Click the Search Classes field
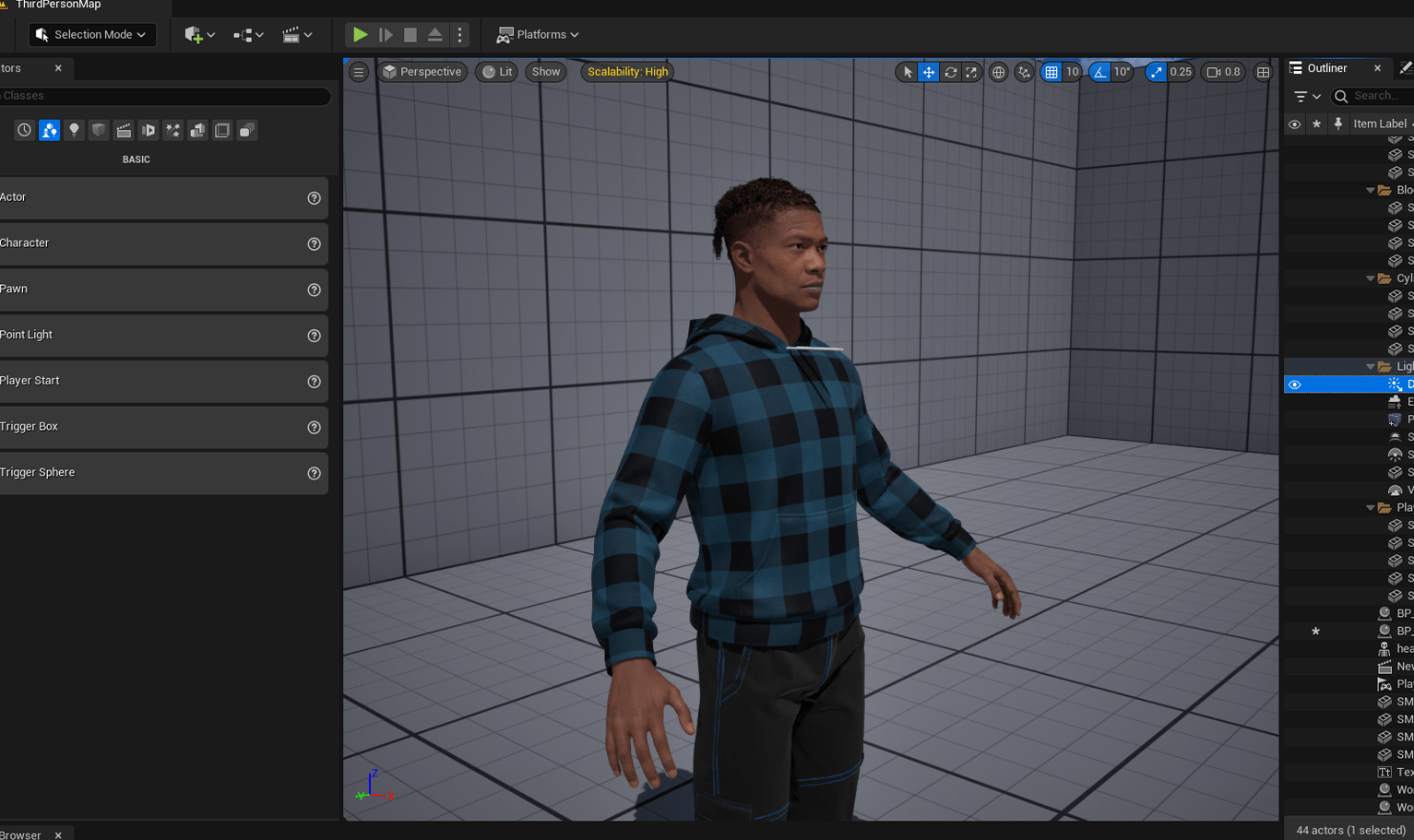 164,96
